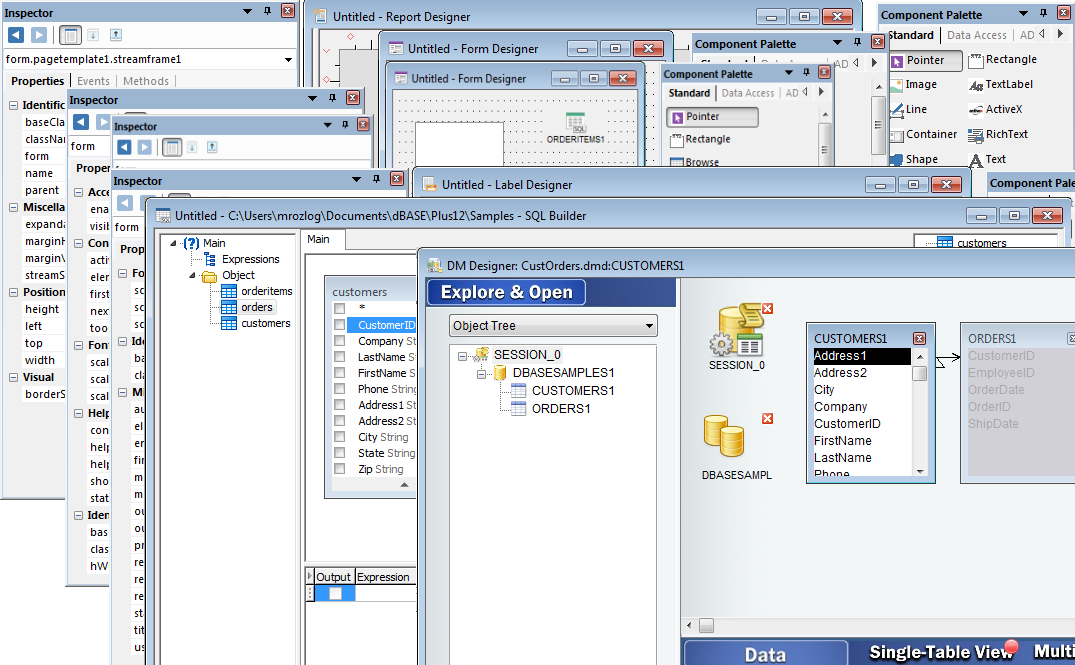1075x665 pixels.
Task: Choose Line component in rightmost palette
Action: coord(908,109)
